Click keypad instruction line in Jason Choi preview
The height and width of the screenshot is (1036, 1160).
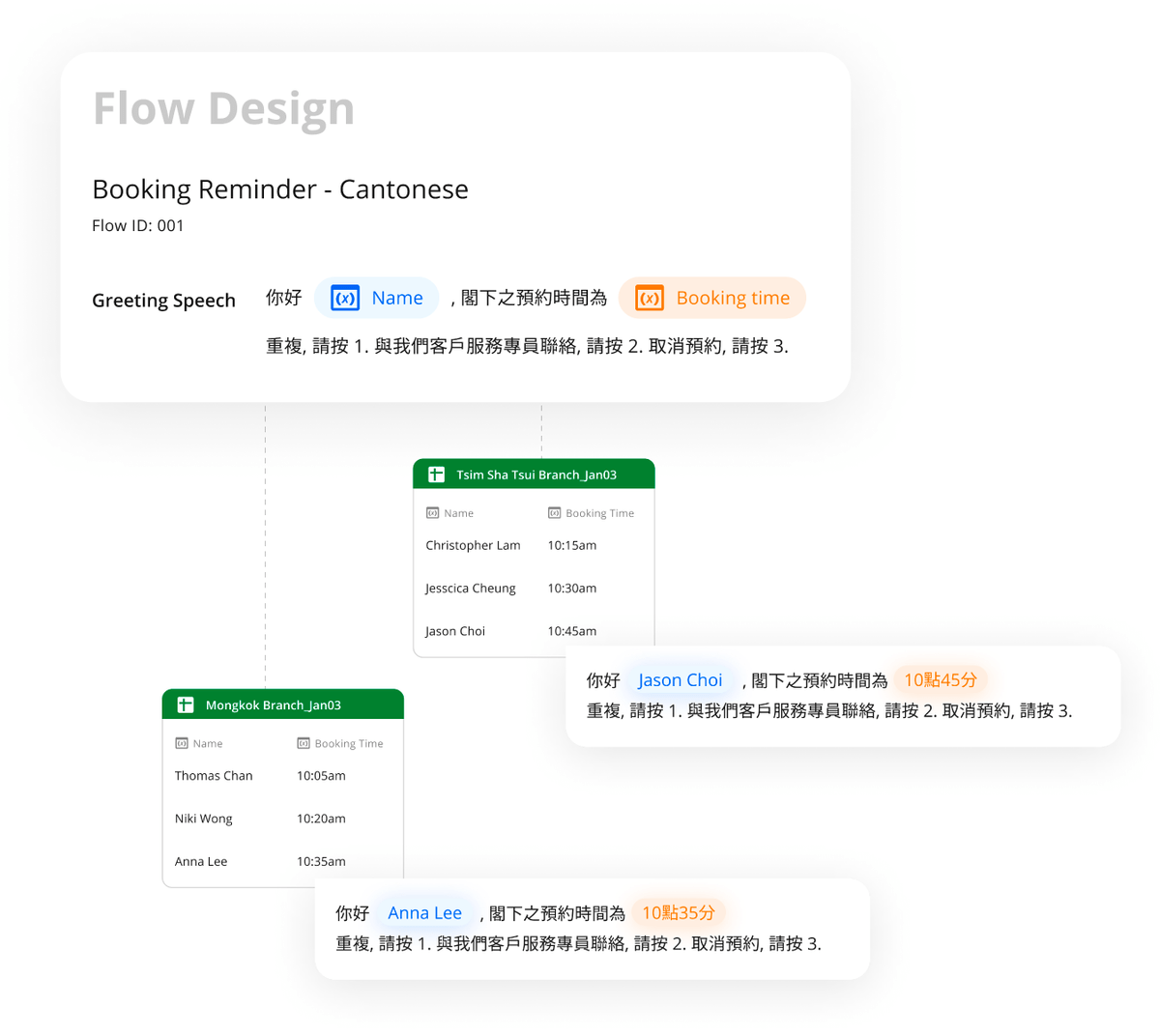pos(829,711)
